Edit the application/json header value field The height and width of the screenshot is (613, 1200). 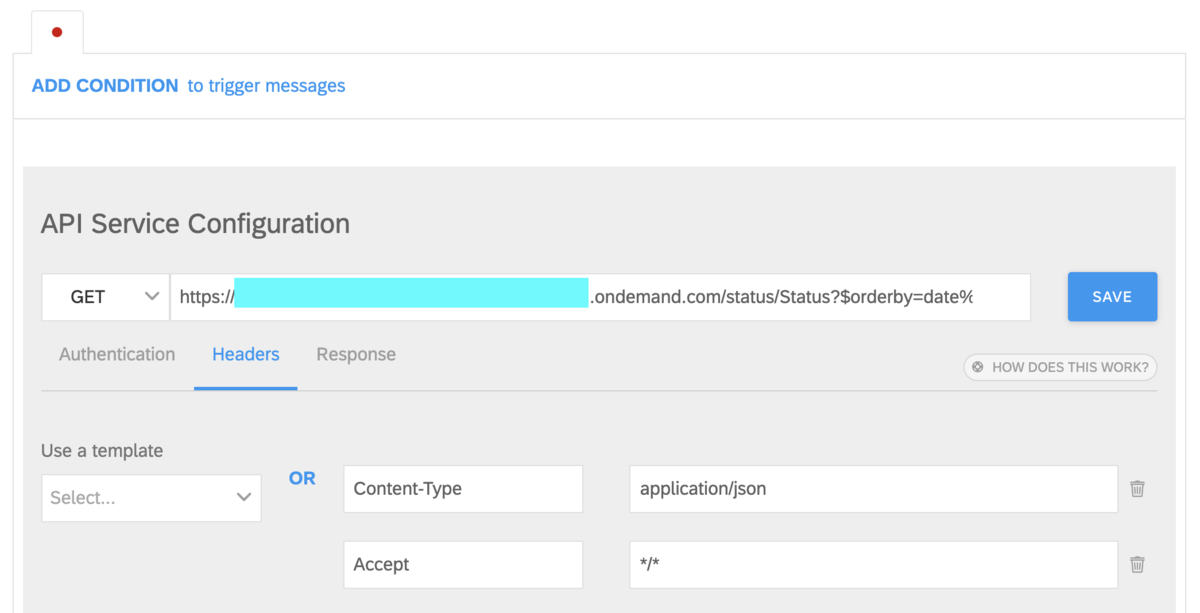(x=873, y=489)
